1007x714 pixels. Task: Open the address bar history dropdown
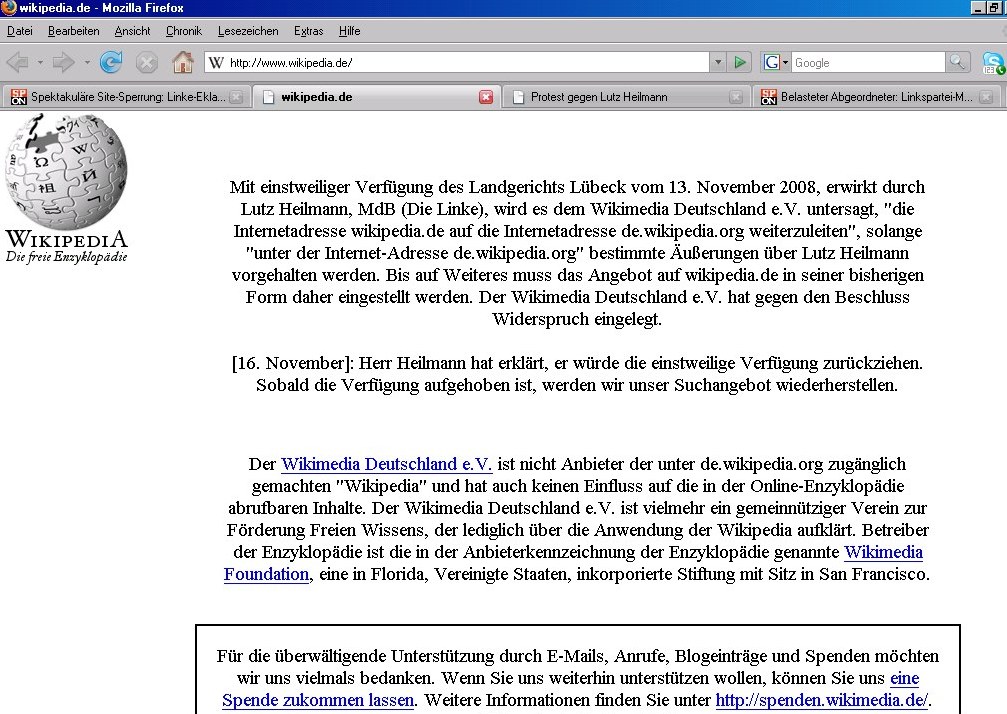point(717,63)
